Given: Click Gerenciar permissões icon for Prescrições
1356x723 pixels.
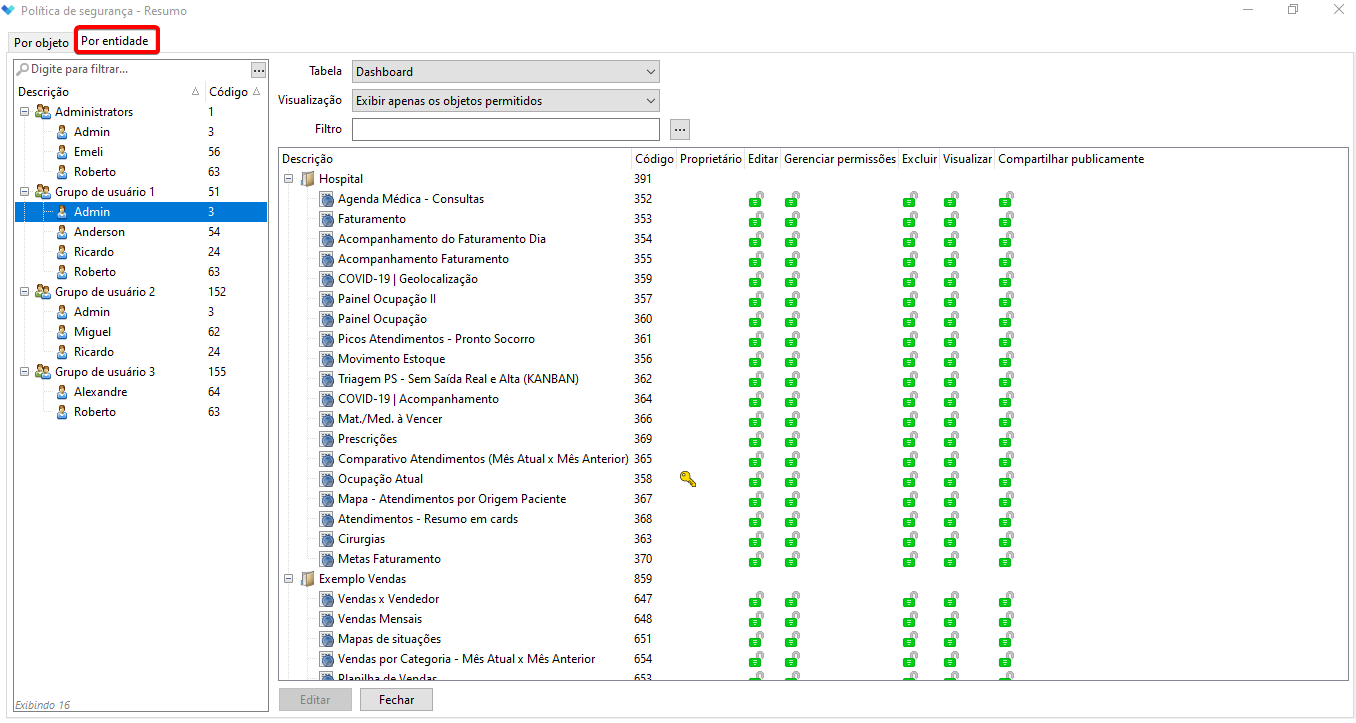Looking at the screenshot, I should [791, 440].
